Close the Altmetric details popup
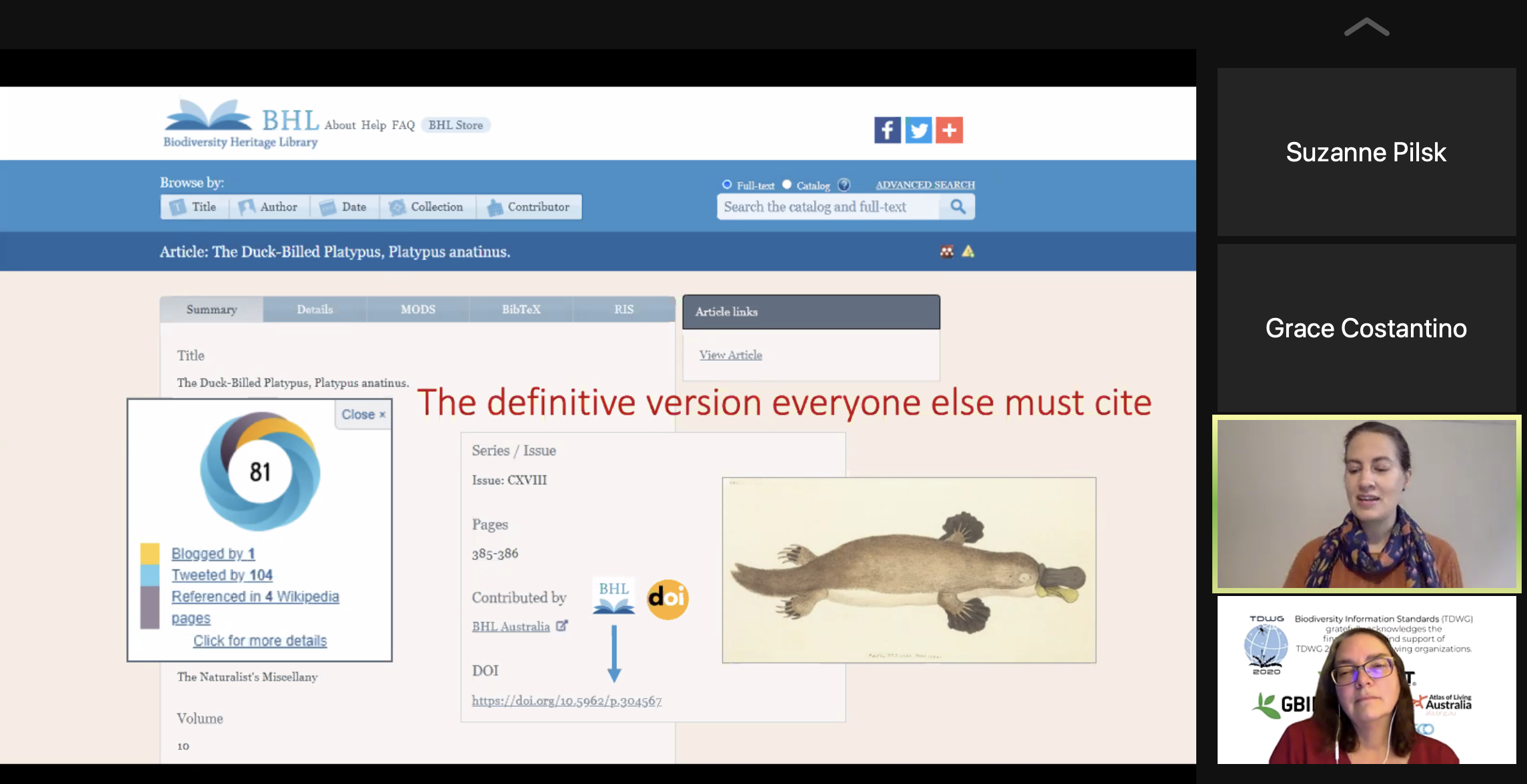This screenshot has height=784, width=1527. point(362,414)
